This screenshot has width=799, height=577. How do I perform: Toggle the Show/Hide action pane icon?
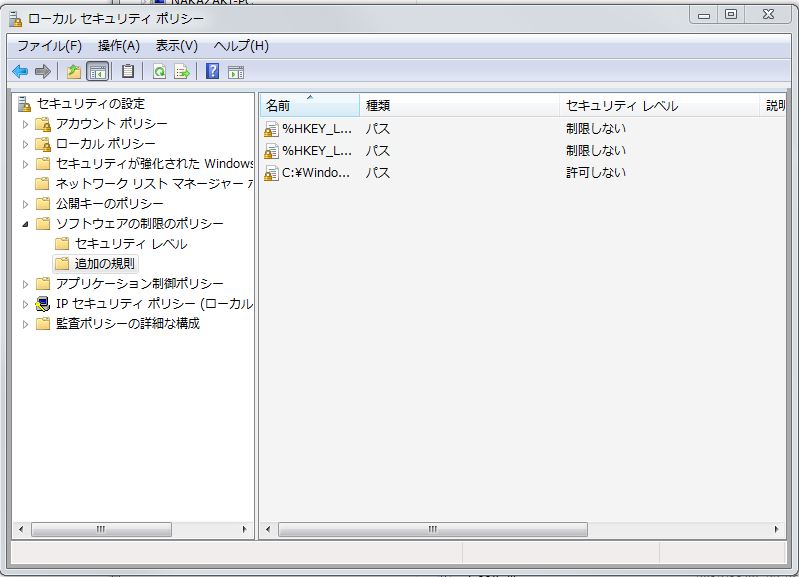(x=236, y=71)
